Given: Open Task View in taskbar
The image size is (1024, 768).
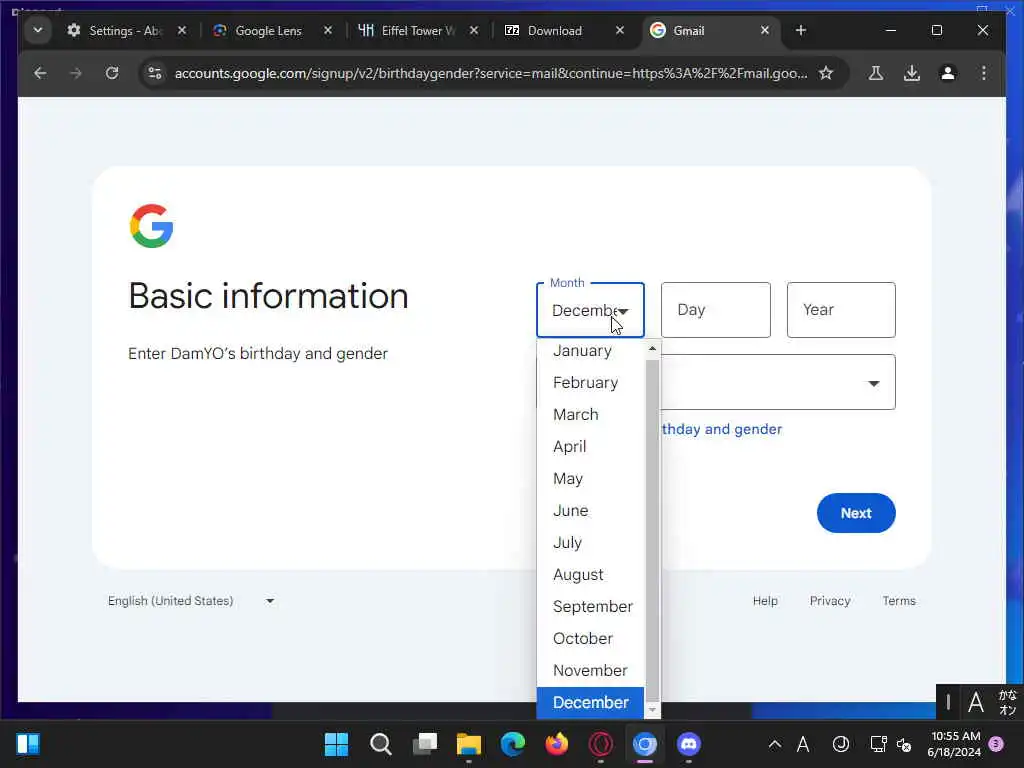Looking at the screenshot, I should [424, 744].
